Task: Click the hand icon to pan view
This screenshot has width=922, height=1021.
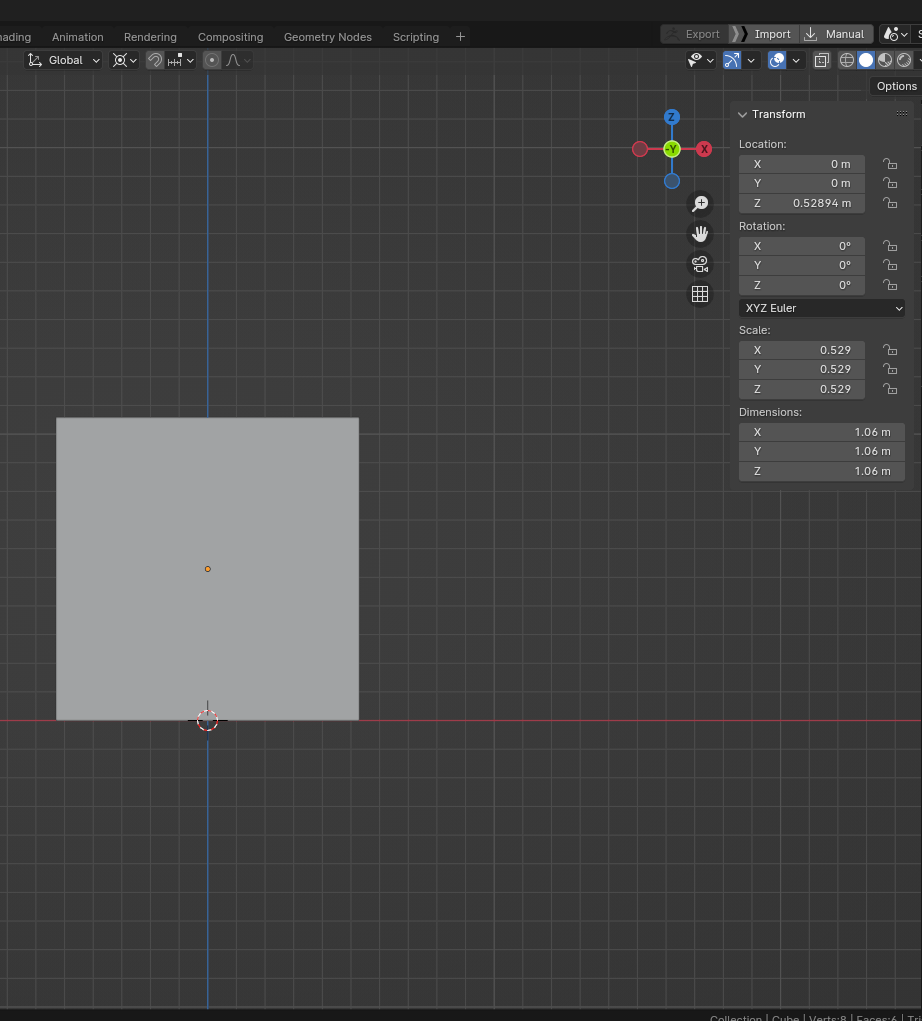Action: pyautogui.click(x=700, y=234)
